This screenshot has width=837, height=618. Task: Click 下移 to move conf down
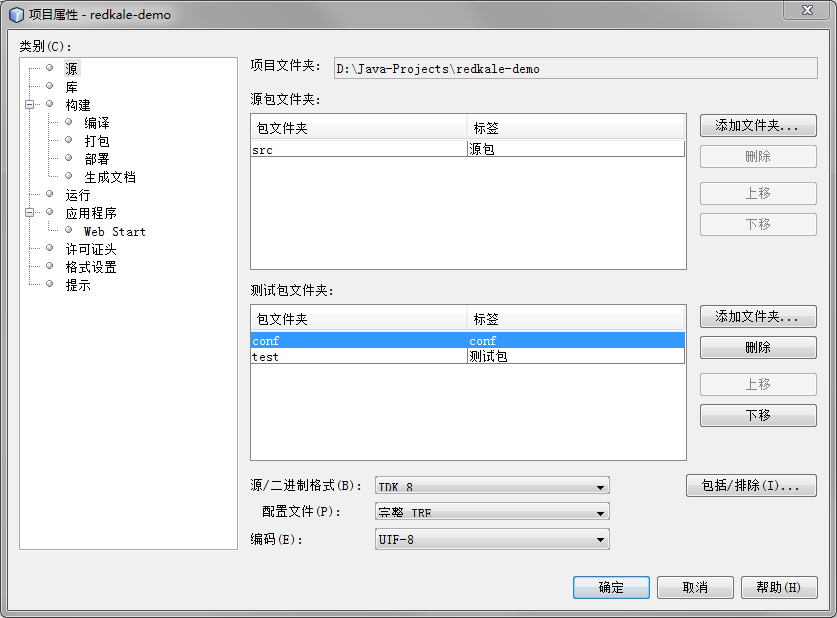coord(757,416)
